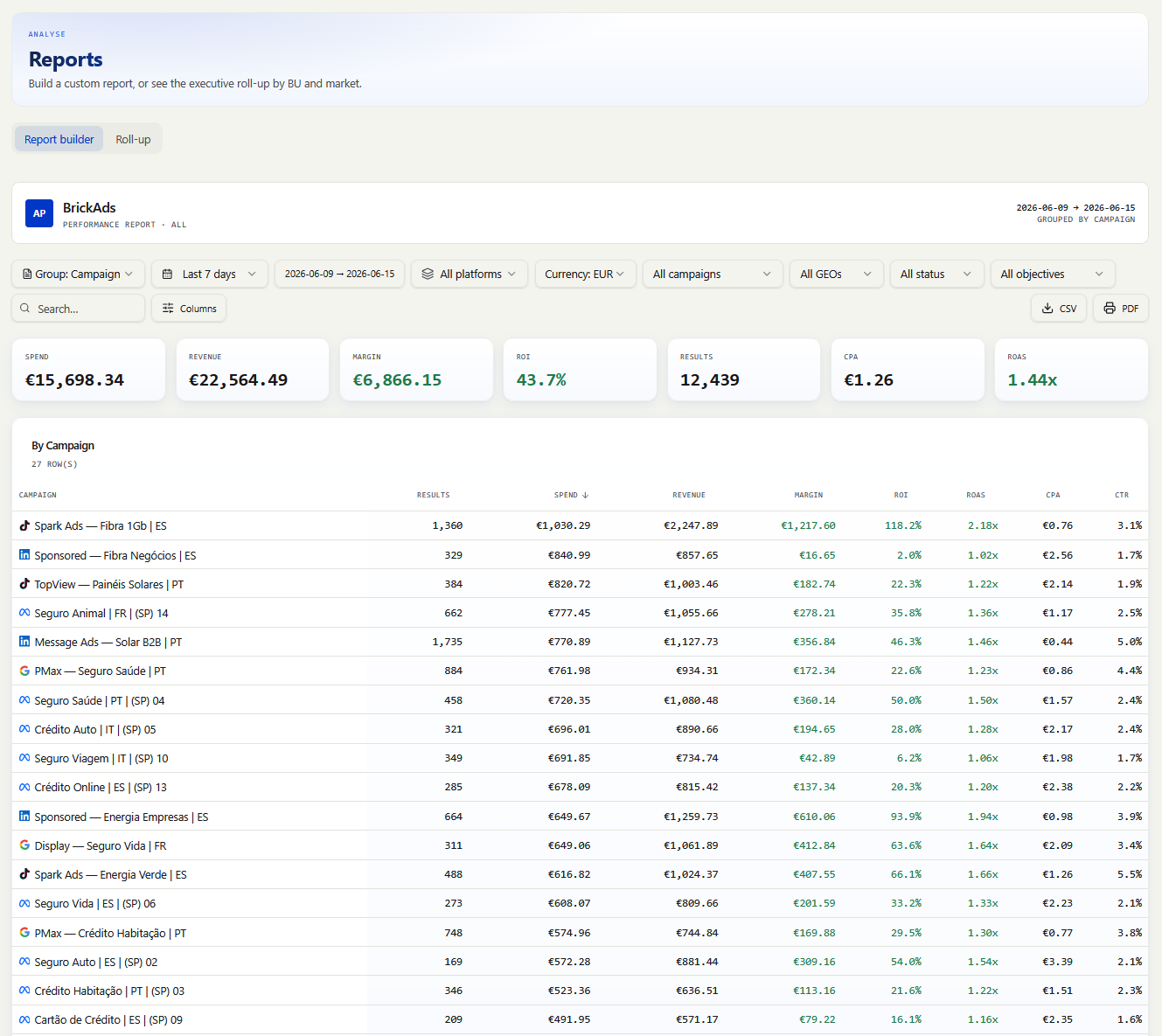Image resolution: width=1162 pixels, height=1036 pixels.
Task: Click the Google icon beside PMax Crédito Habitação
Action: coord(24,933)
